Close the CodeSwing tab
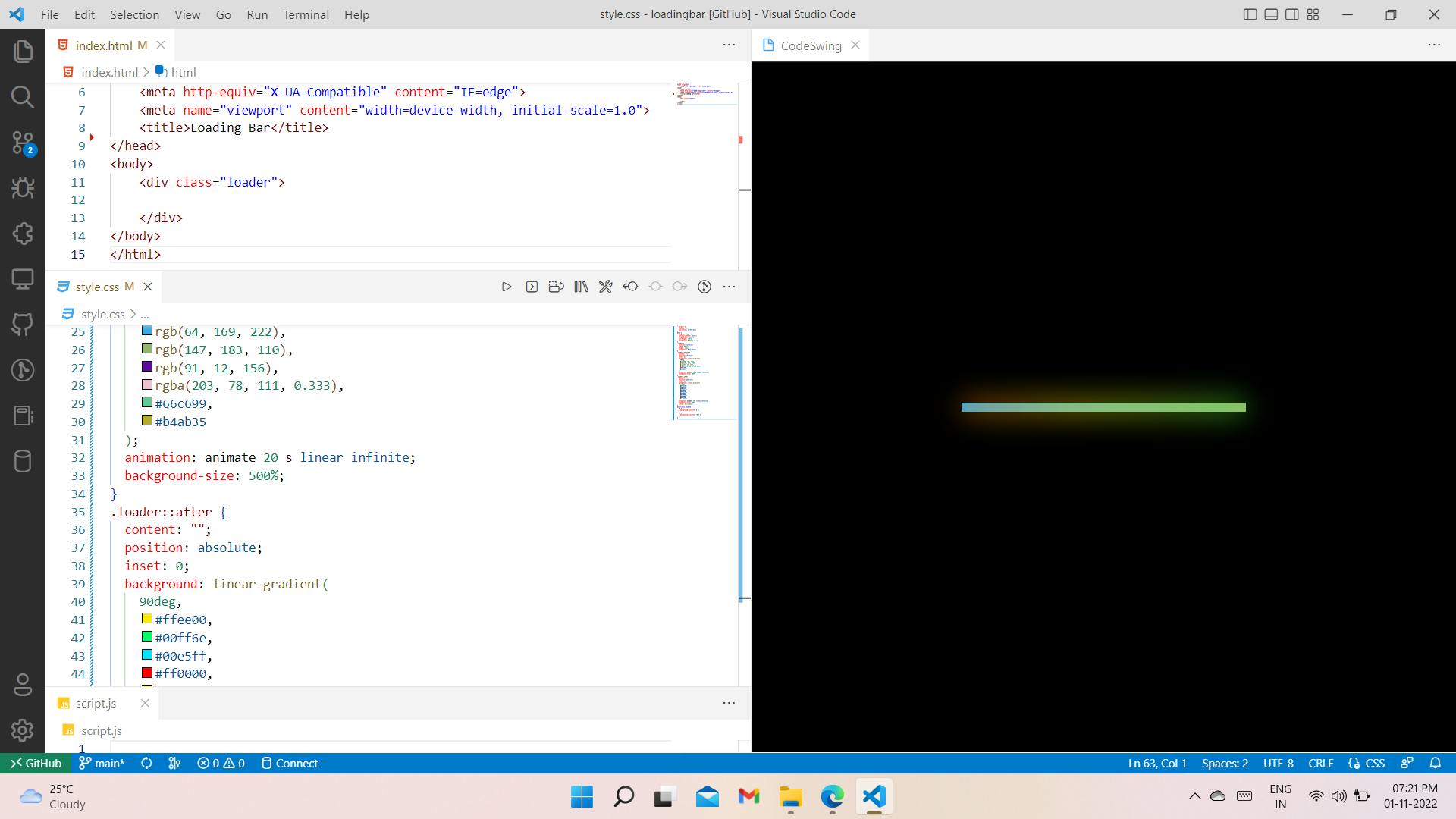 tap(855, 45)
